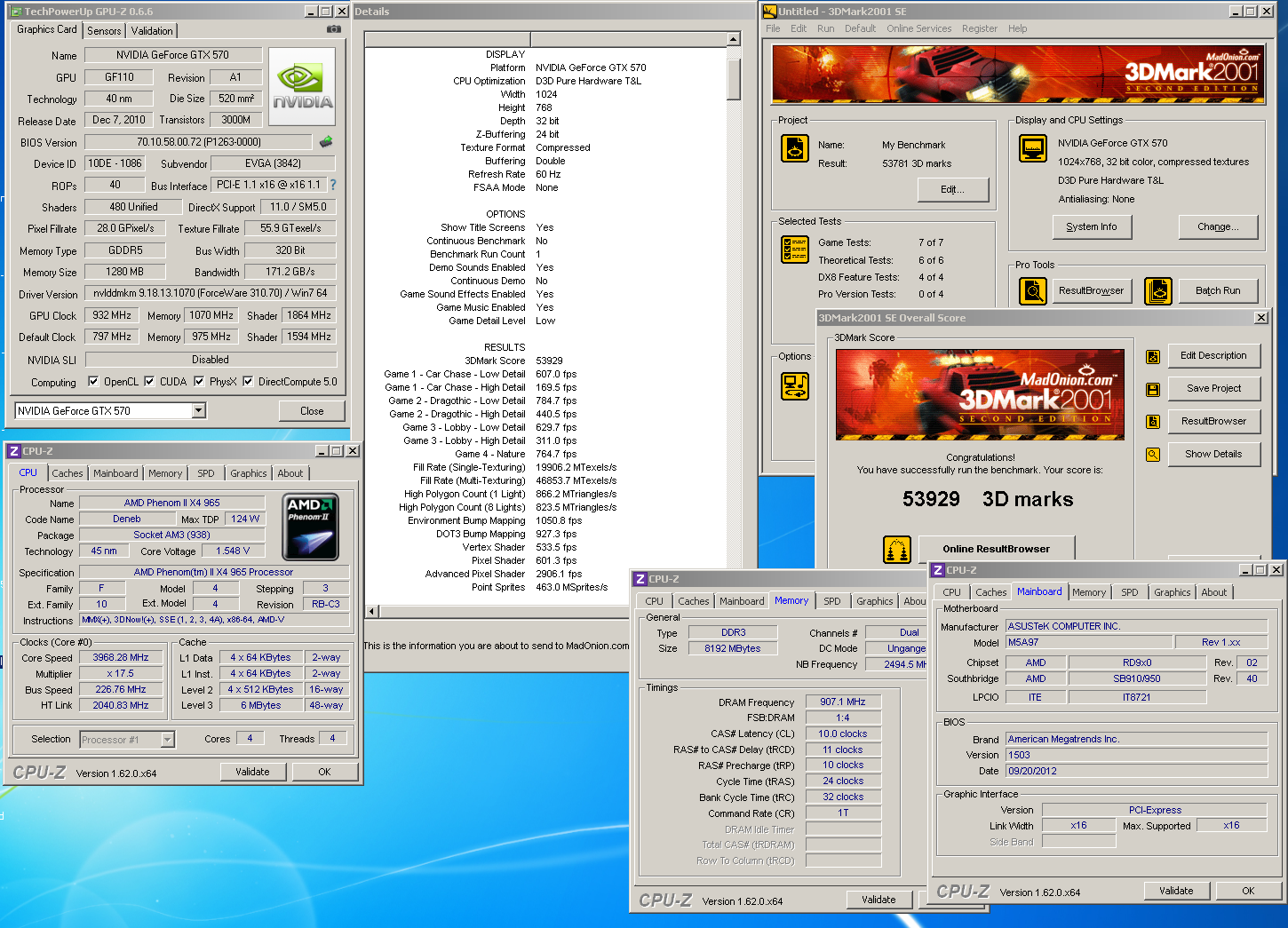
Task: Click the Details scrollbar up arrow
Action: pyautogui.click(x=734, y=39)
